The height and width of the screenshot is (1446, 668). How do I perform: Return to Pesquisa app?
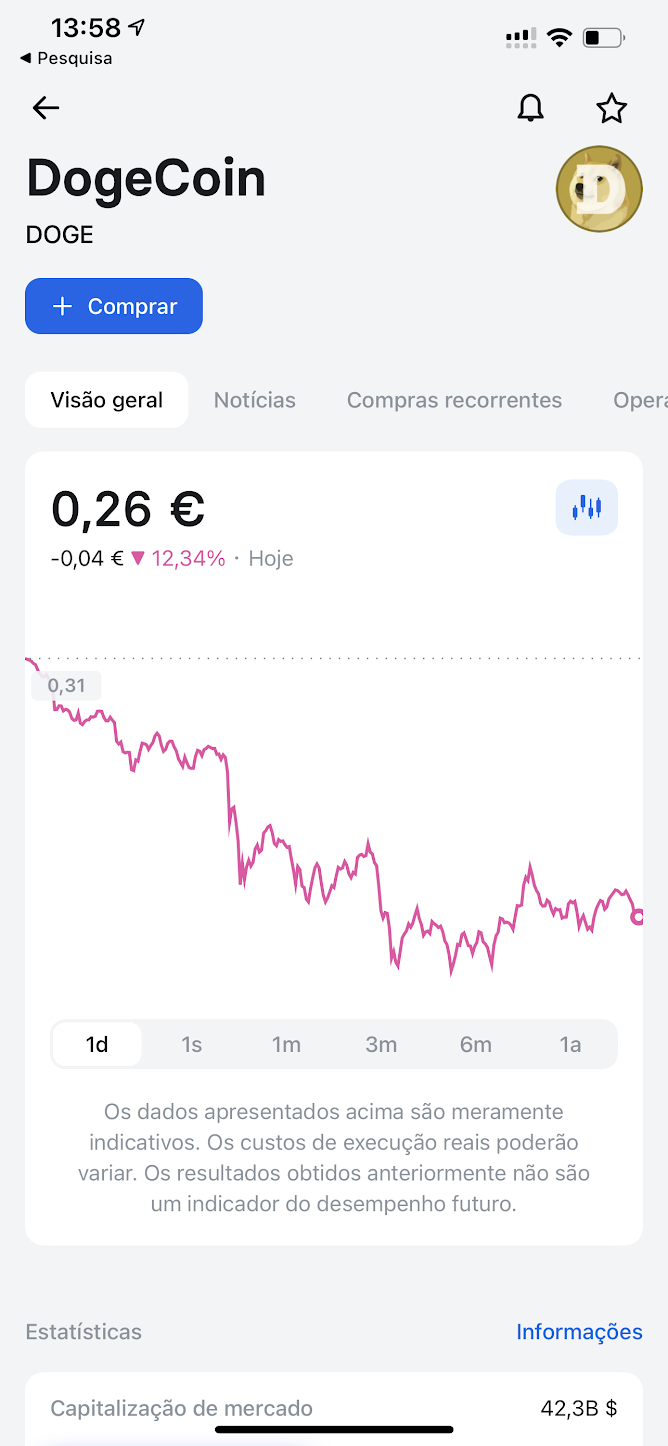66,58
